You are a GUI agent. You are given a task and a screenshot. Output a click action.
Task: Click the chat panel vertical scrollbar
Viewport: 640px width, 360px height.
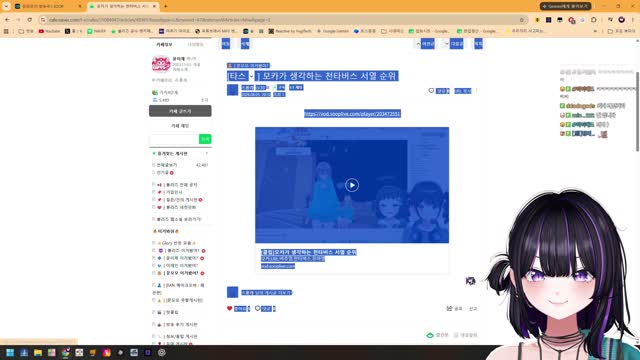point(637,111)
